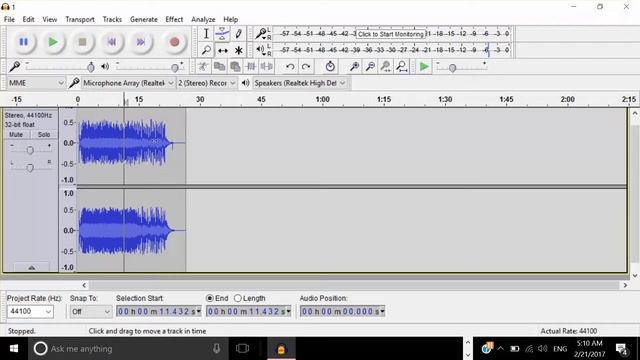Screen dimensions: 640x360
Task: Click the track pan slider knob
Action: click(x=30, y=167)
